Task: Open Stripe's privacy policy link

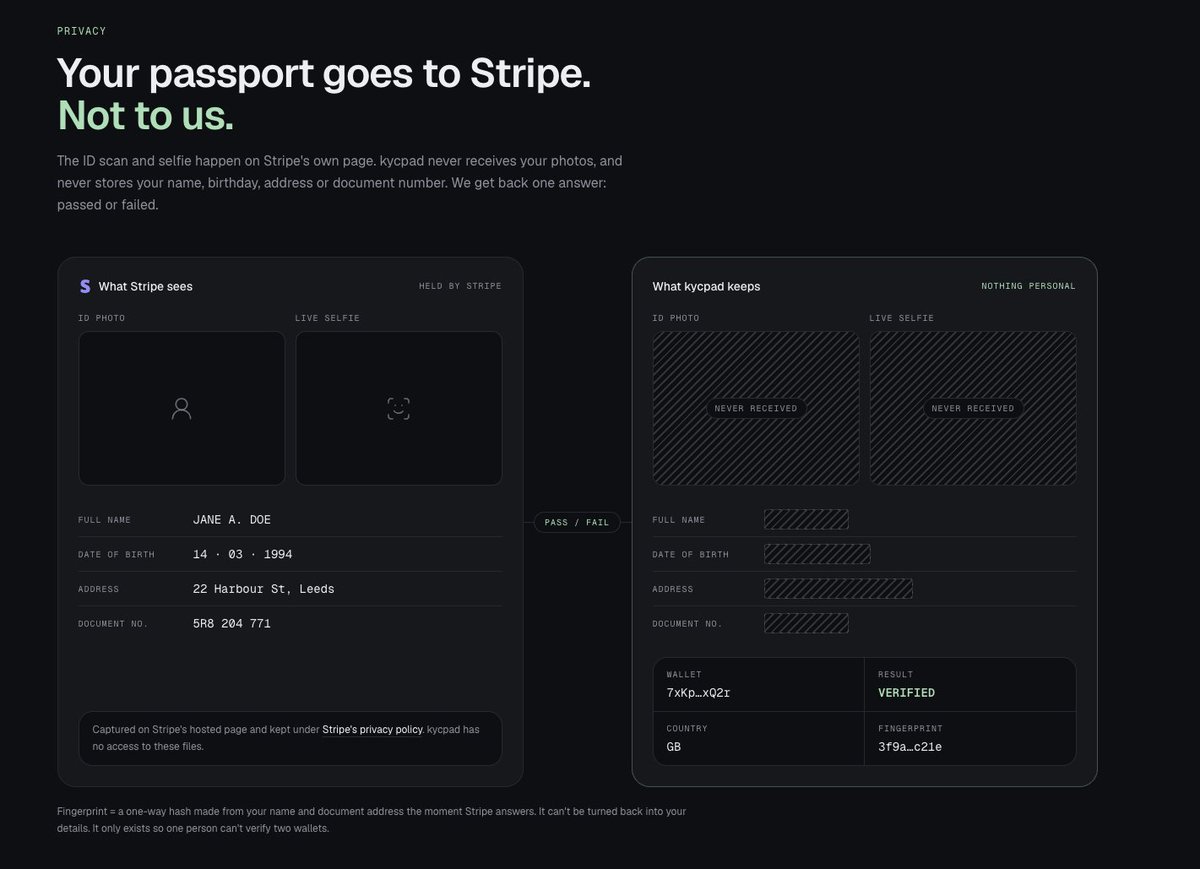Action: coord(372,729)
